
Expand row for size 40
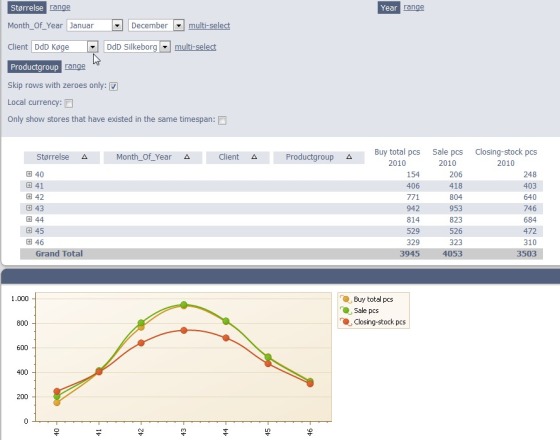point(29,174)
